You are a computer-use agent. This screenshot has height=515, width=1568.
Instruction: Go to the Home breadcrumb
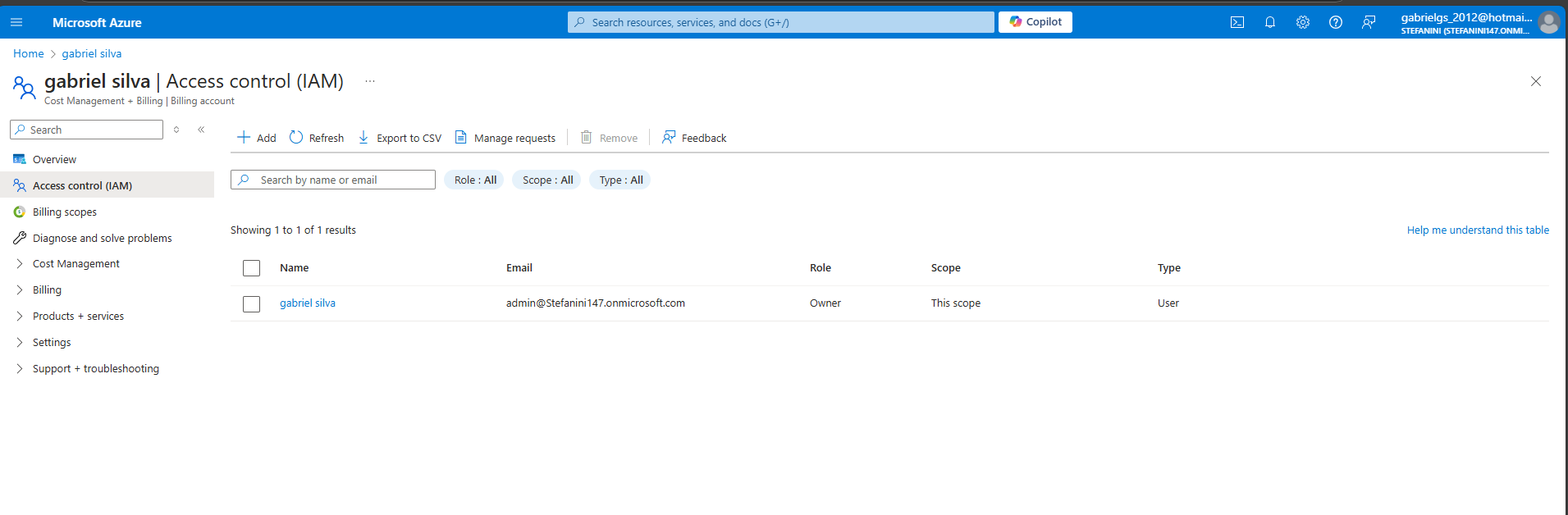tap(29, 53)
